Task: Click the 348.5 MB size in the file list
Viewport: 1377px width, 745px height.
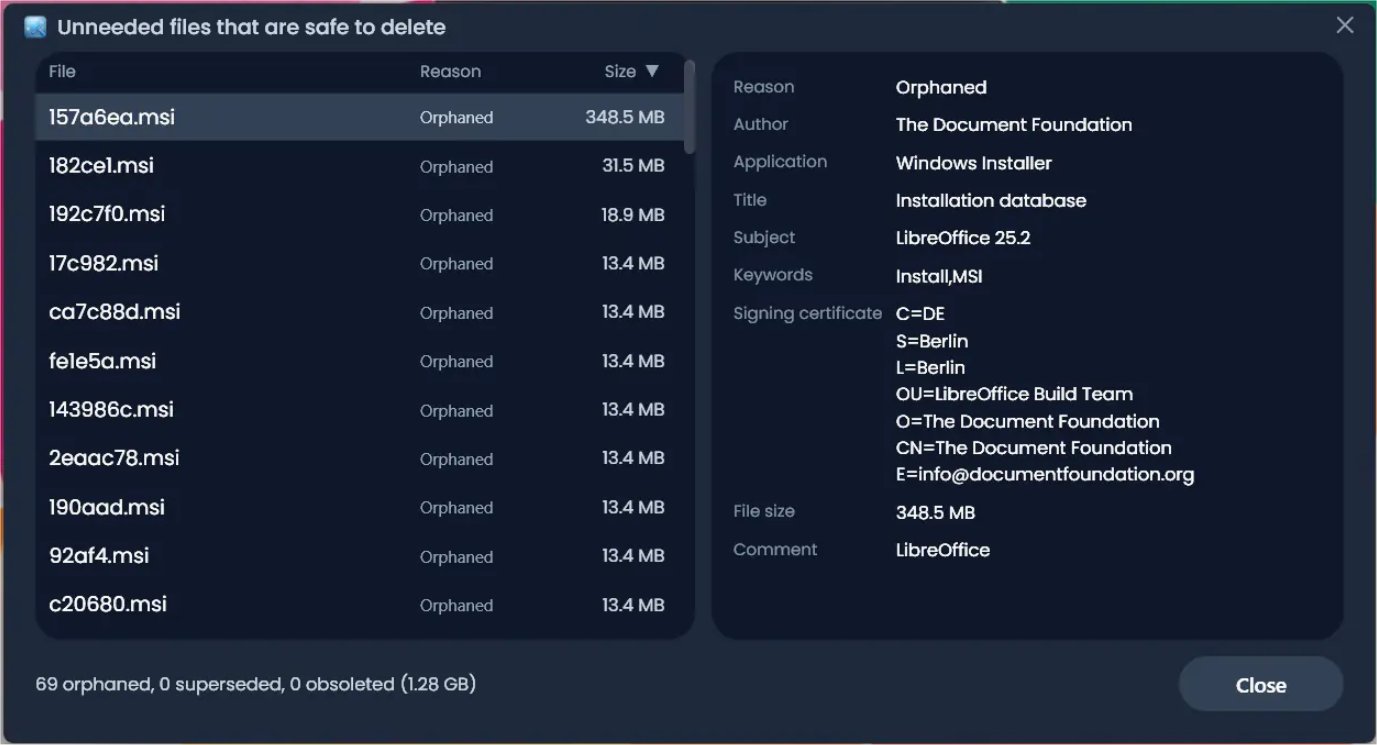Action: [625, 117]
